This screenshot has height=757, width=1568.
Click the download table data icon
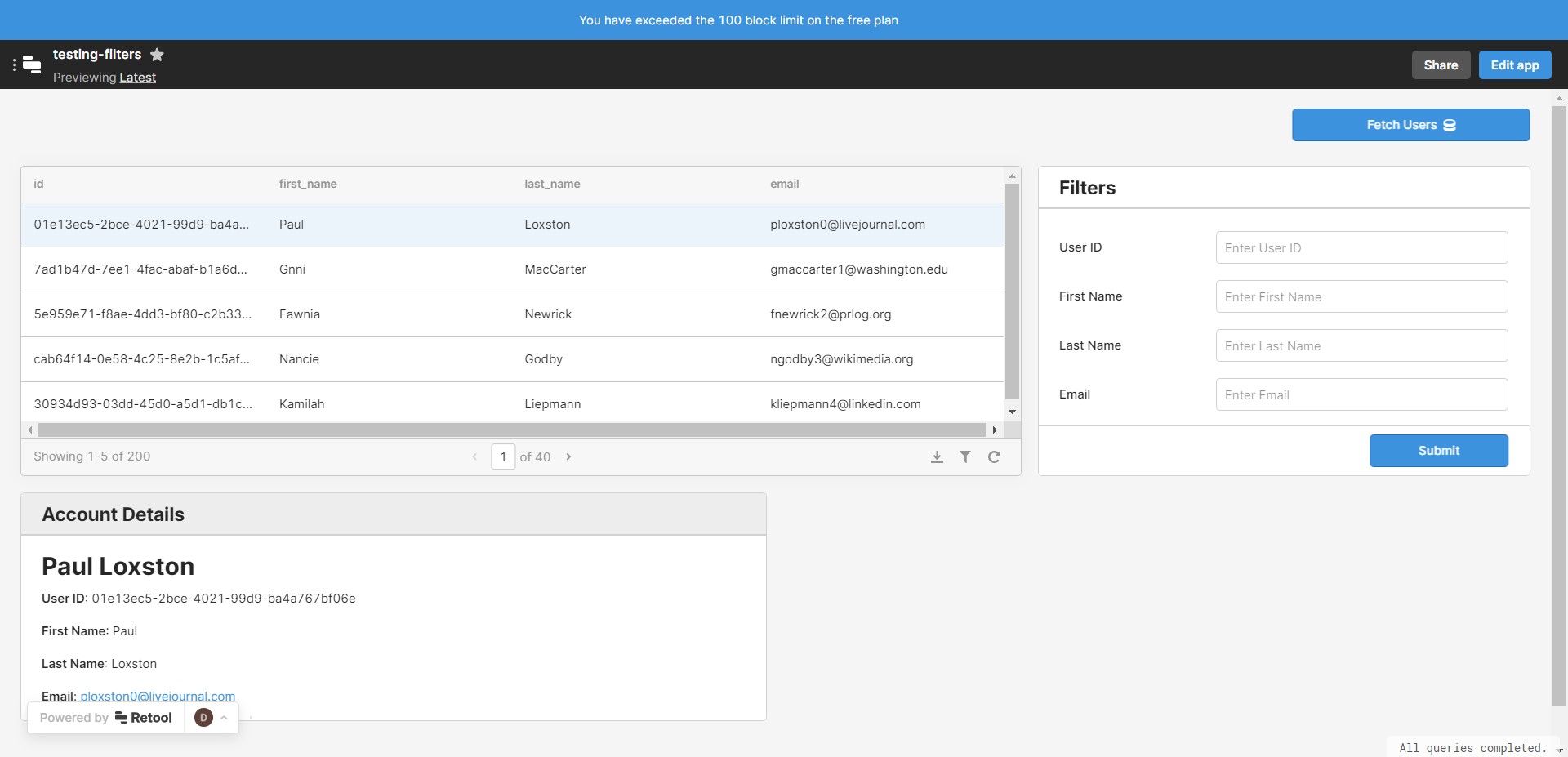click(937, 457)
